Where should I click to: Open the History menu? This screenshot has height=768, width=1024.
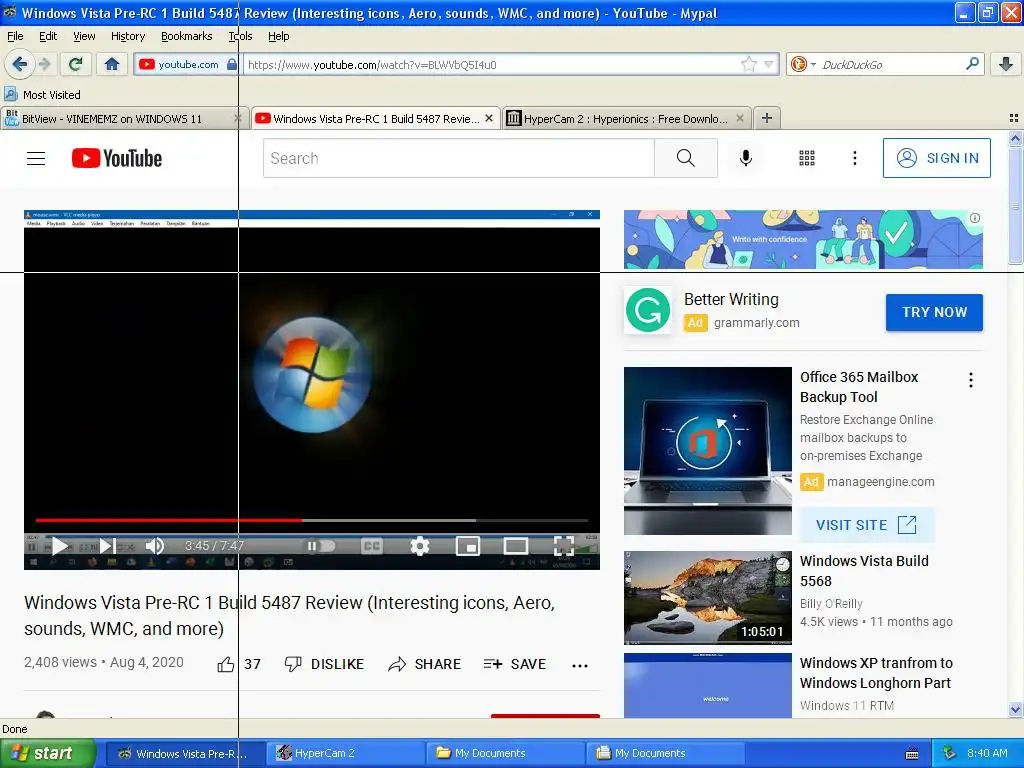(127, 36)
